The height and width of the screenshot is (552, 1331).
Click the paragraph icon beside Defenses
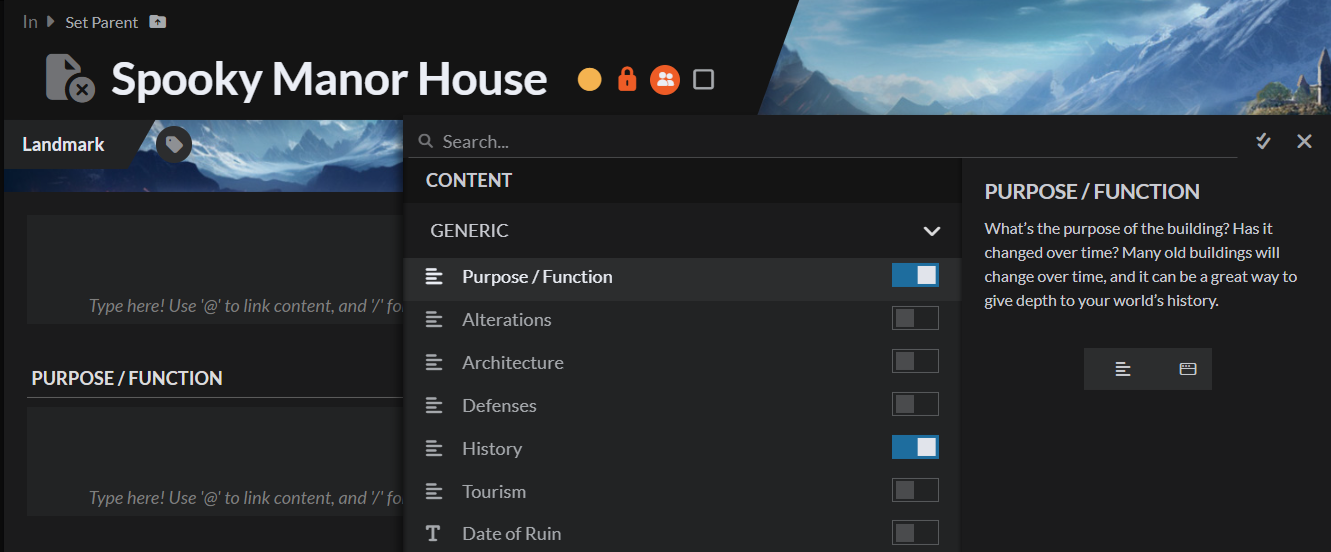pos(433,406)
